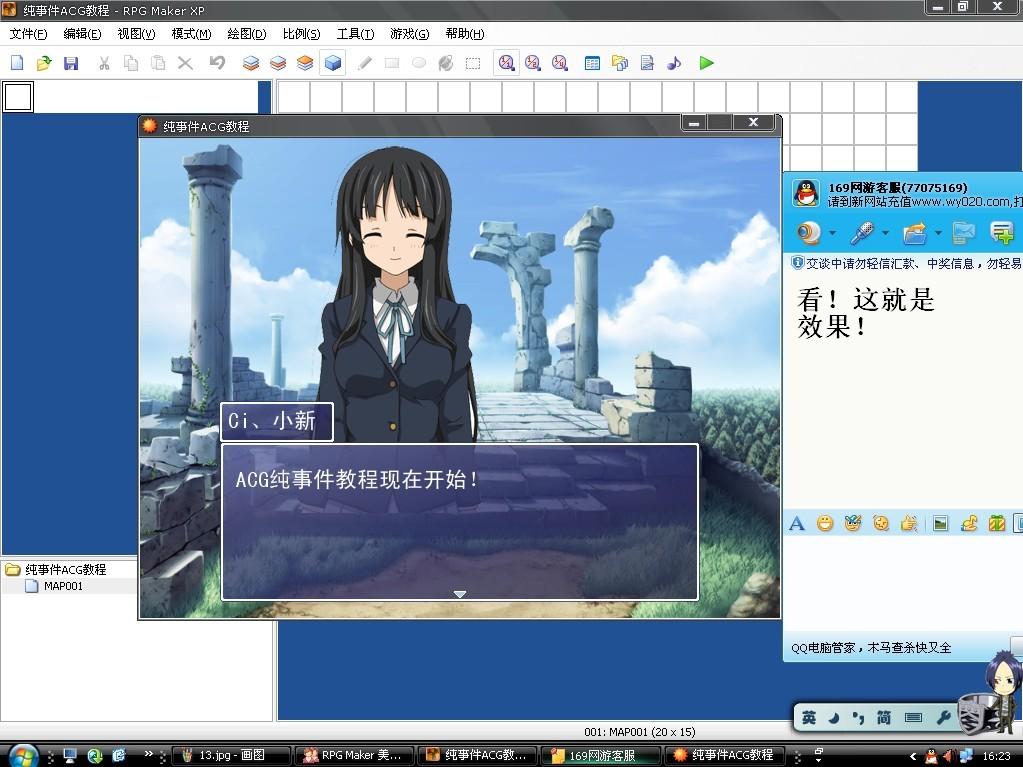Switch to the Events layer cube

333,63
